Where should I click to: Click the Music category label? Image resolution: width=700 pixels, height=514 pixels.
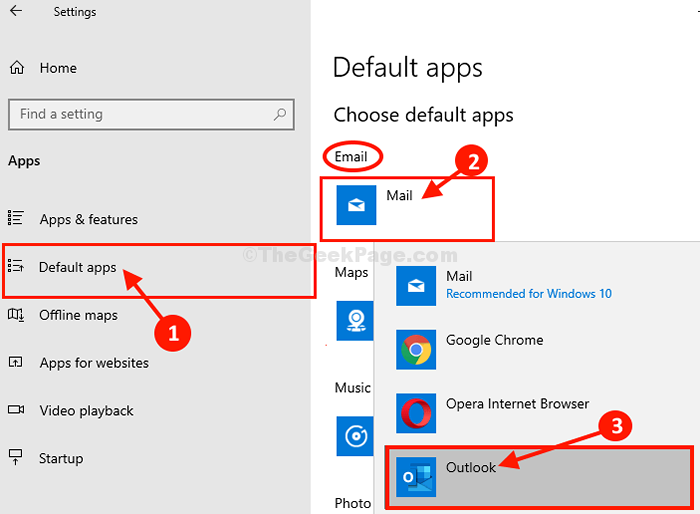pos(353,388)
